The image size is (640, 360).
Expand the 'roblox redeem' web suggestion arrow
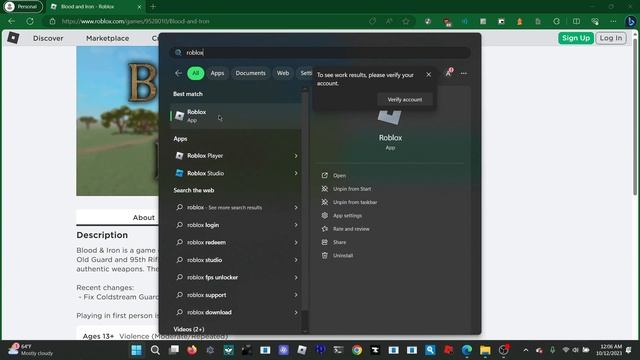[296, 242]
